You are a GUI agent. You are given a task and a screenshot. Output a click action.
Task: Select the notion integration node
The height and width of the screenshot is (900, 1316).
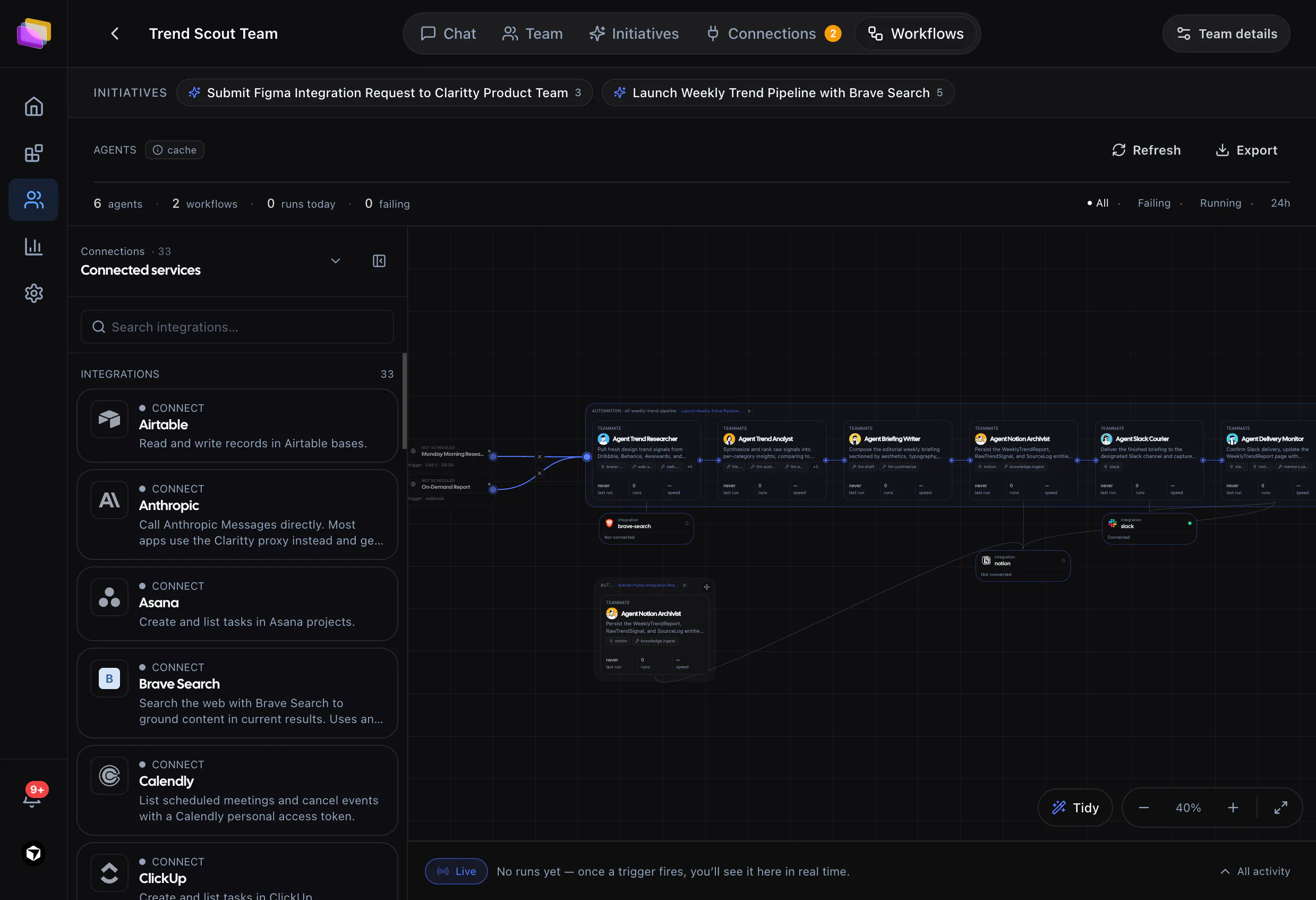tap(1023, 566)
